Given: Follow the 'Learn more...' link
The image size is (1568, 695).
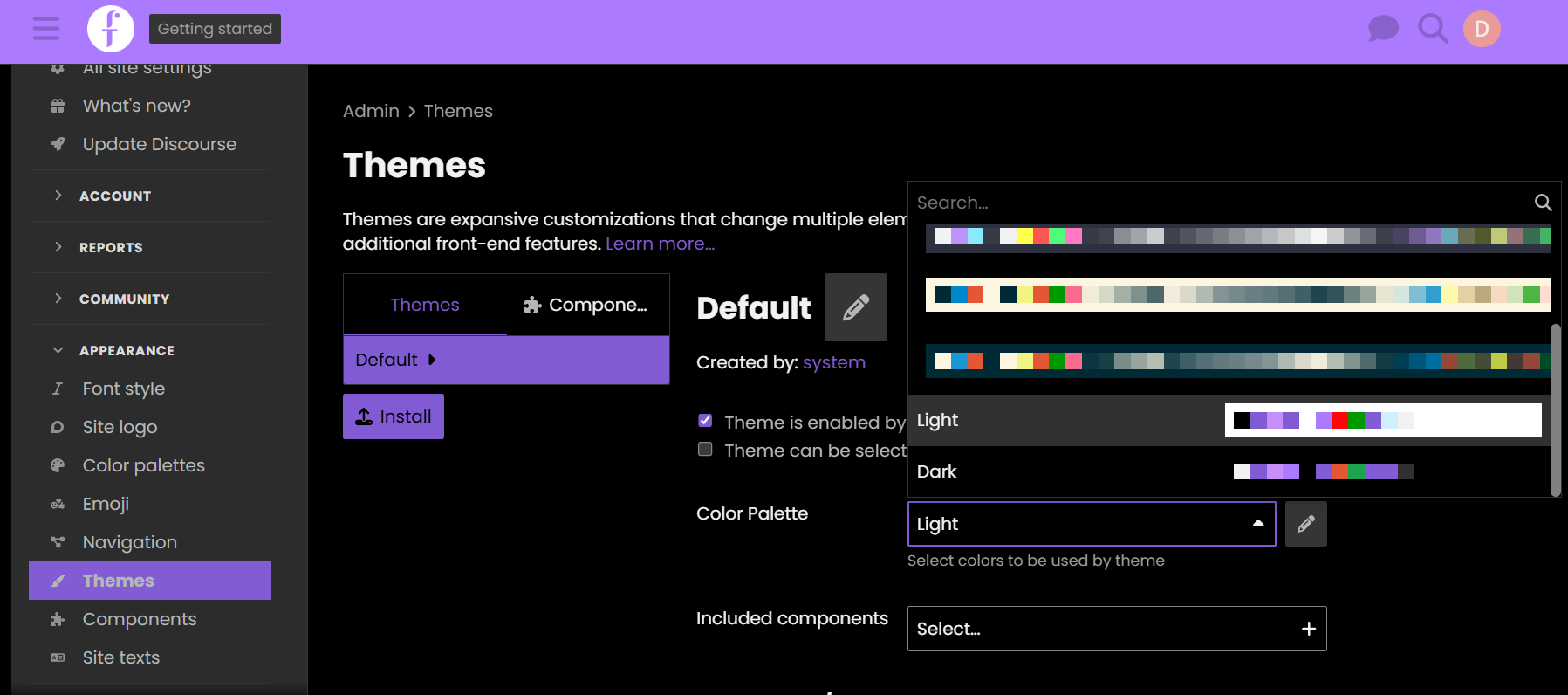Looking at the screenshot, I should (x=660, y=244).
